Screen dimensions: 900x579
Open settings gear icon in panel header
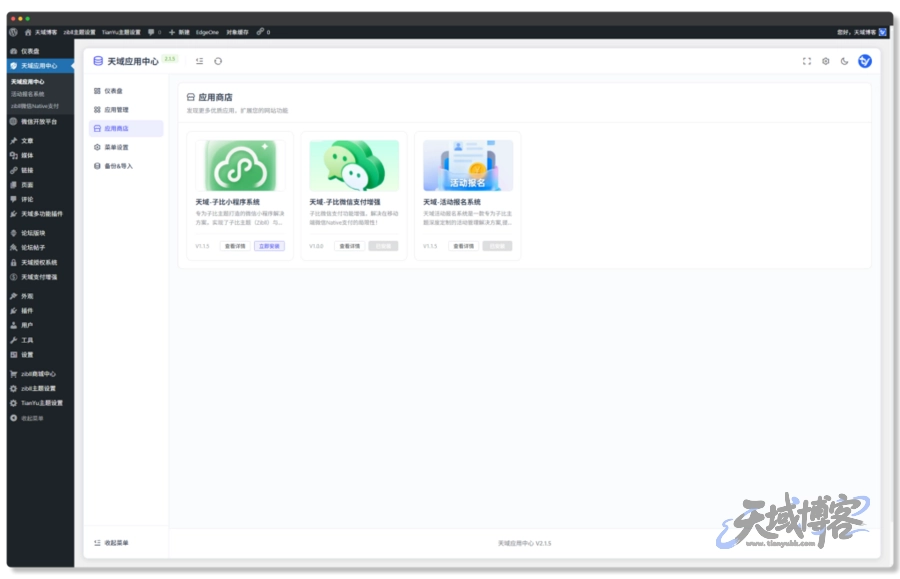point(825,61)
